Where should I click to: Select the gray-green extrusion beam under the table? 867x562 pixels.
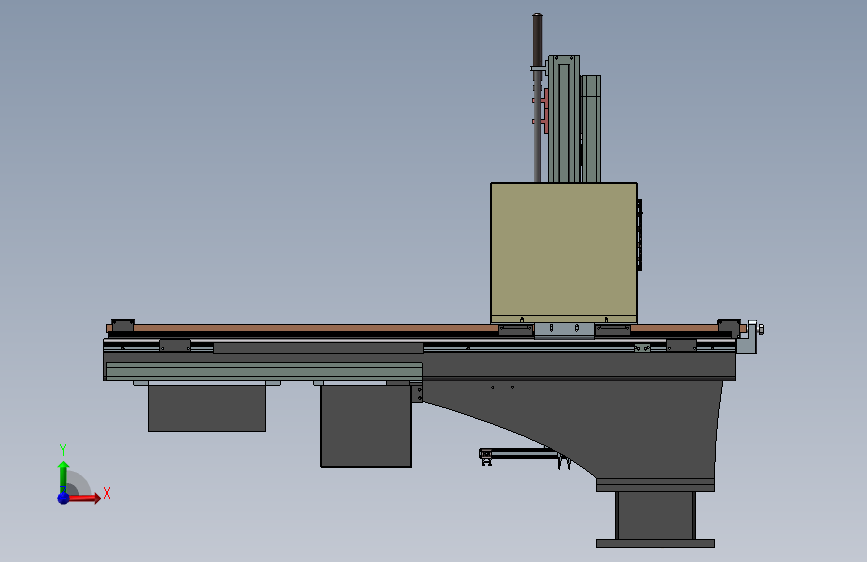(264, 371)
